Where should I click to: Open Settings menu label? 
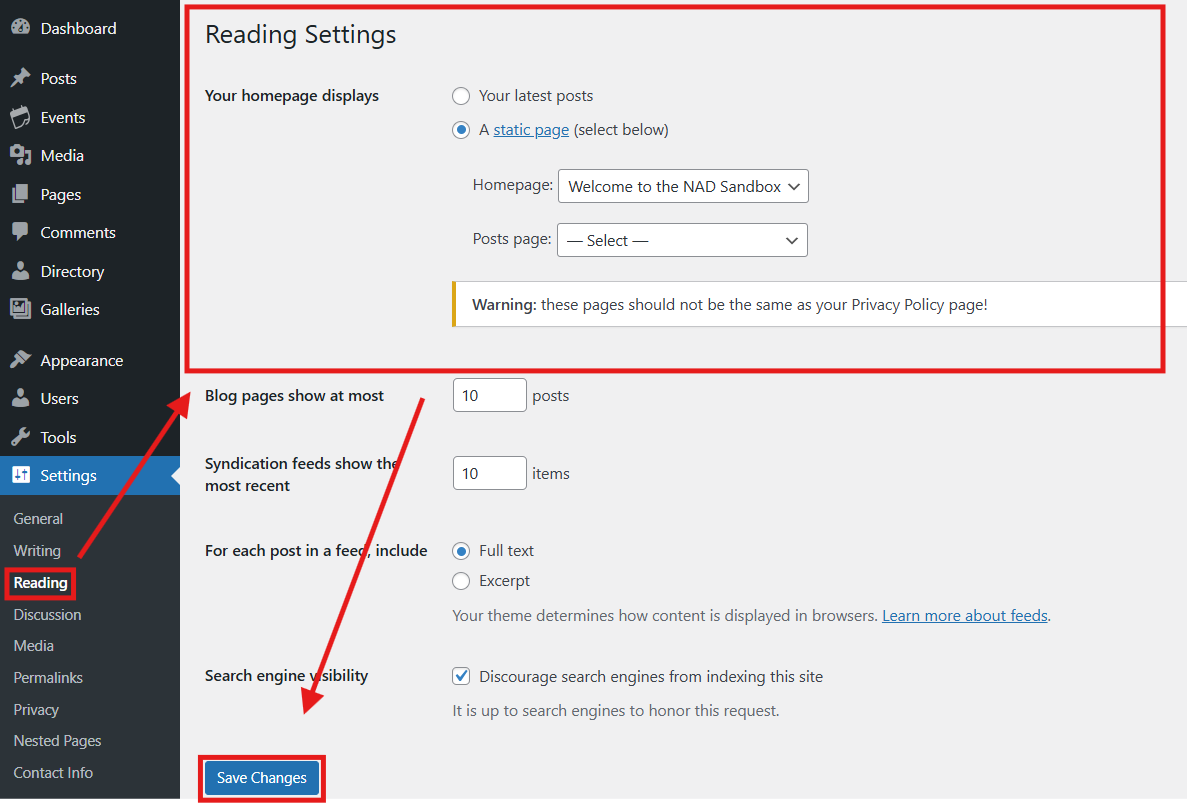[x=68, y=476]
